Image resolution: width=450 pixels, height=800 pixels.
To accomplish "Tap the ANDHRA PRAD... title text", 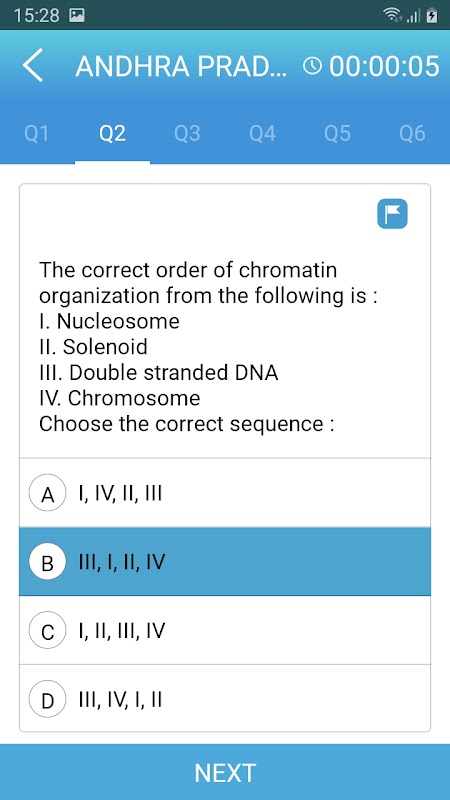I will [181, 66].
